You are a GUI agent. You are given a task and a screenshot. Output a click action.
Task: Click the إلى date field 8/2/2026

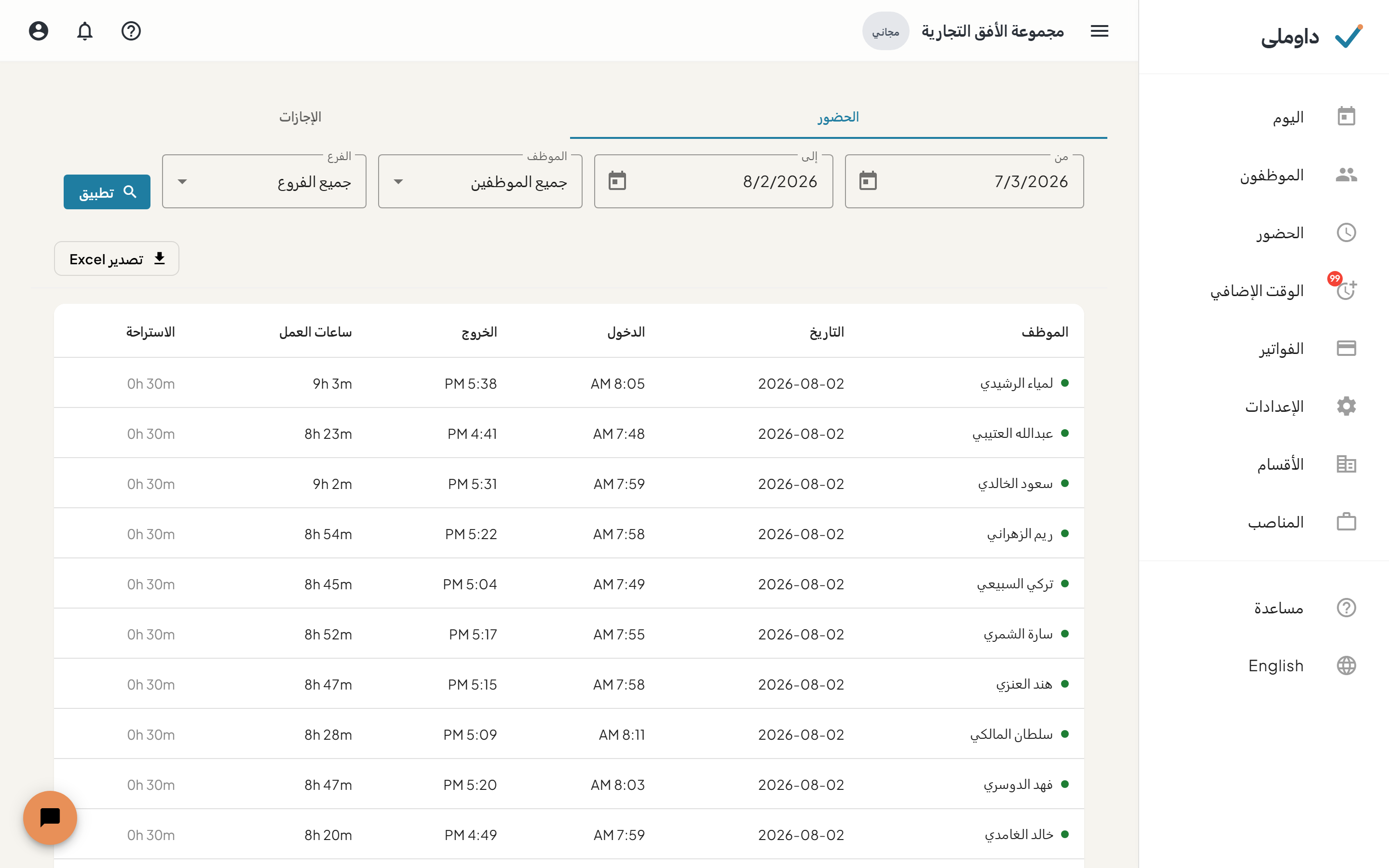713,181
